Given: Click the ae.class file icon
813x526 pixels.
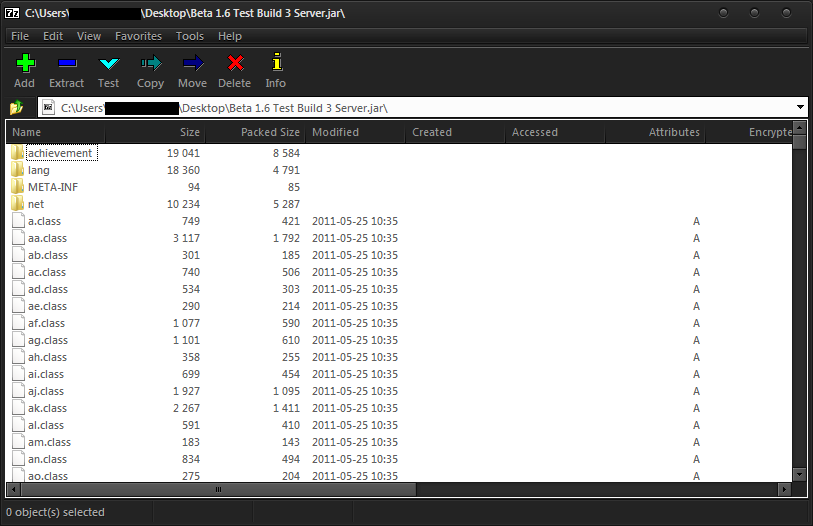Looking at the screenshot, I should point(19,306).
